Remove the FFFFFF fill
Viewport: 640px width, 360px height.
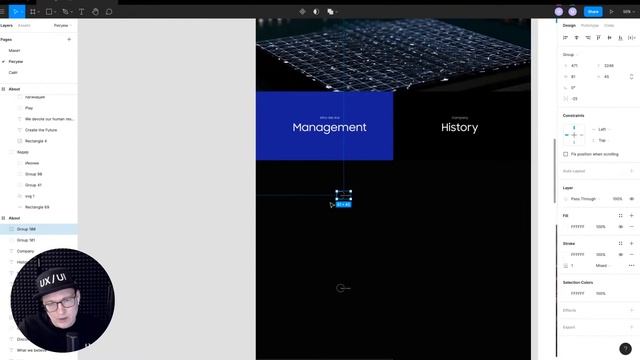631,227
